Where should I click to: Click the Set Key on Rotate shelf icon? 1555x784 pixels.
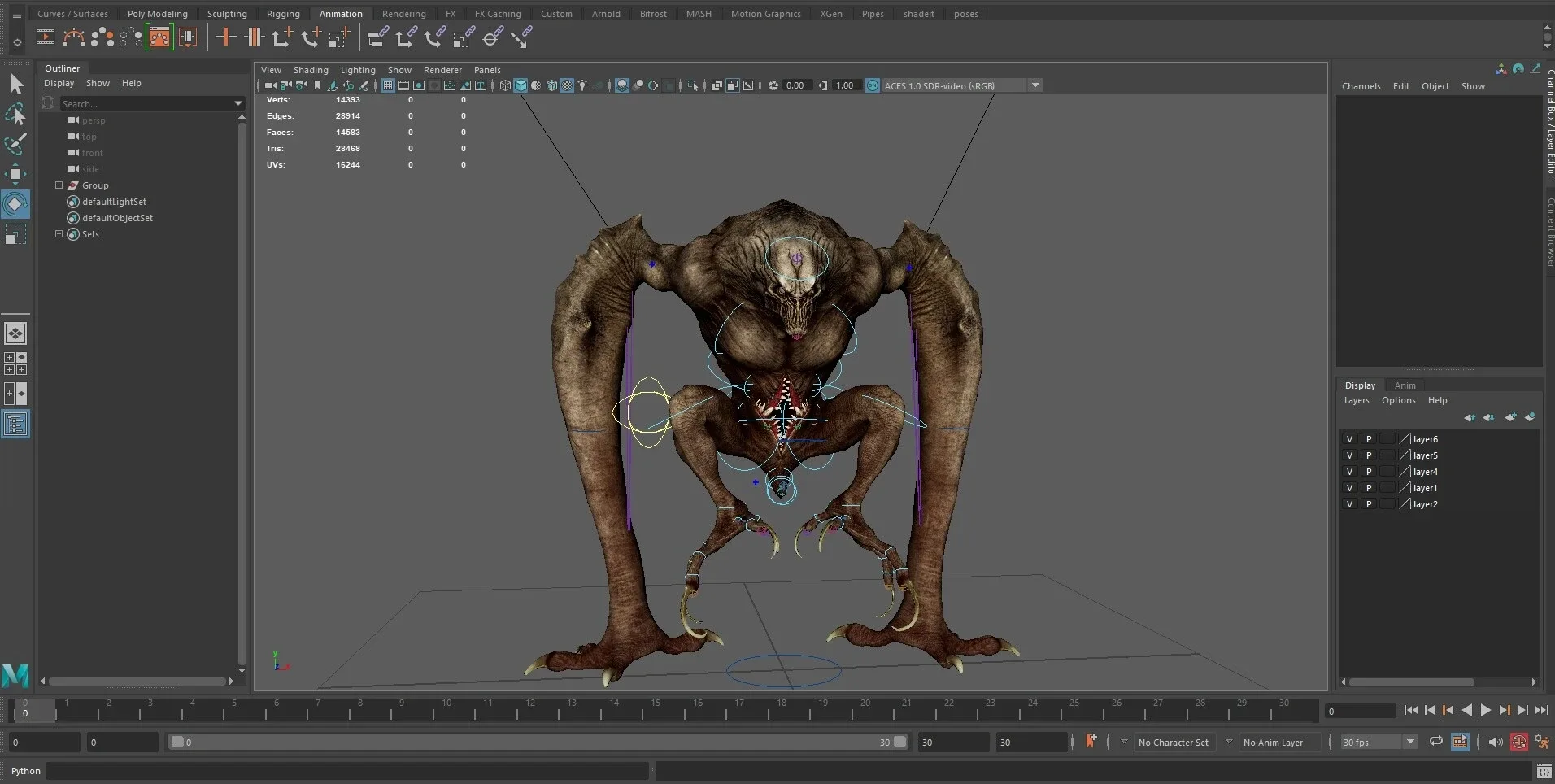pyautogui.click(x=311, y=37)
